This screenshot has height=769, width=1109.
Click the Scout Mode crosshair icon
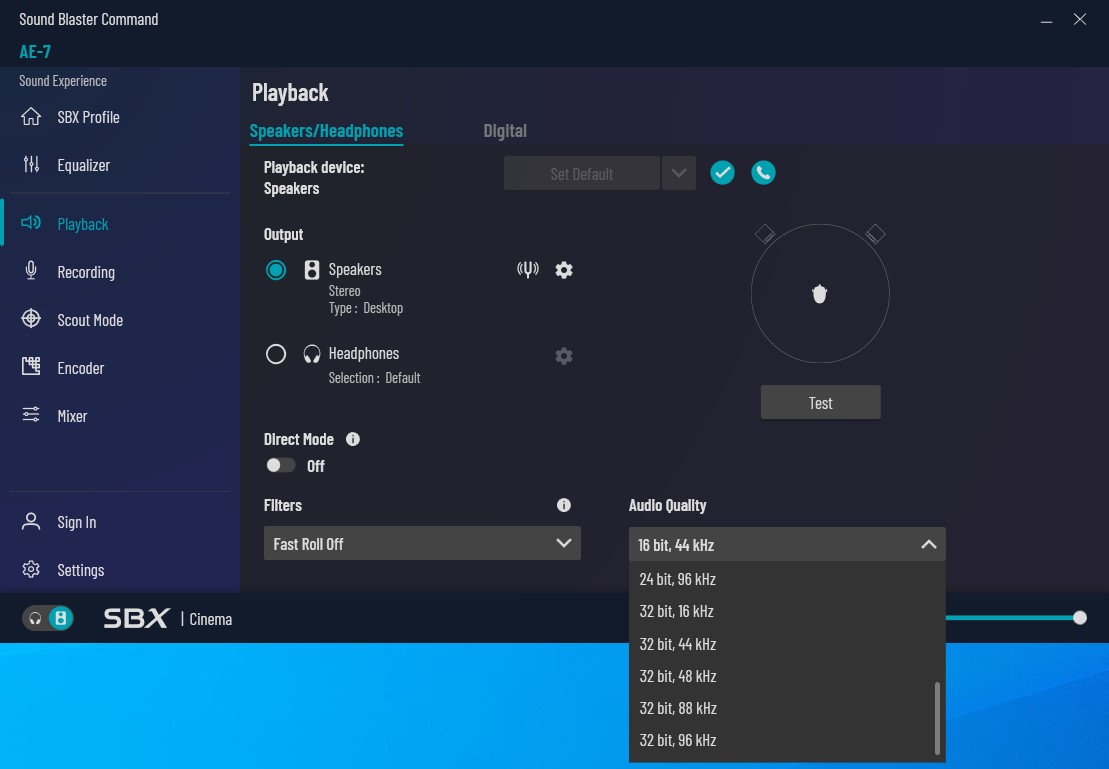31,319
